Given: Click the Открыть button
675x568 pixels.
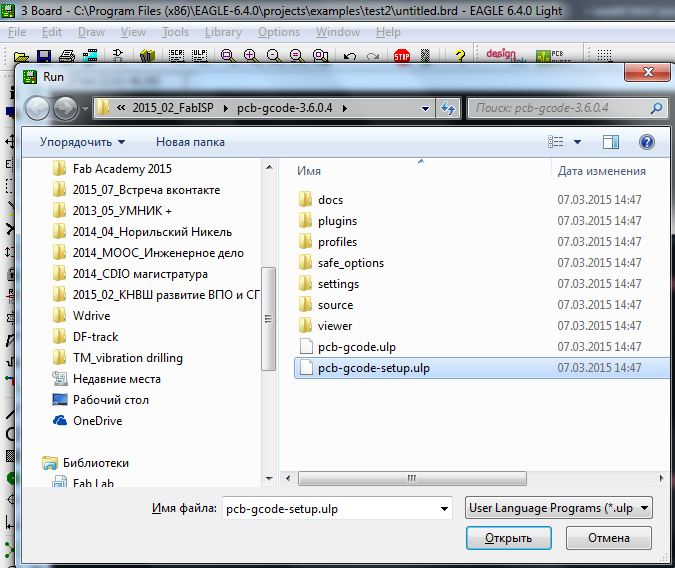Looking at the screenshot, I should click(508, 538).
